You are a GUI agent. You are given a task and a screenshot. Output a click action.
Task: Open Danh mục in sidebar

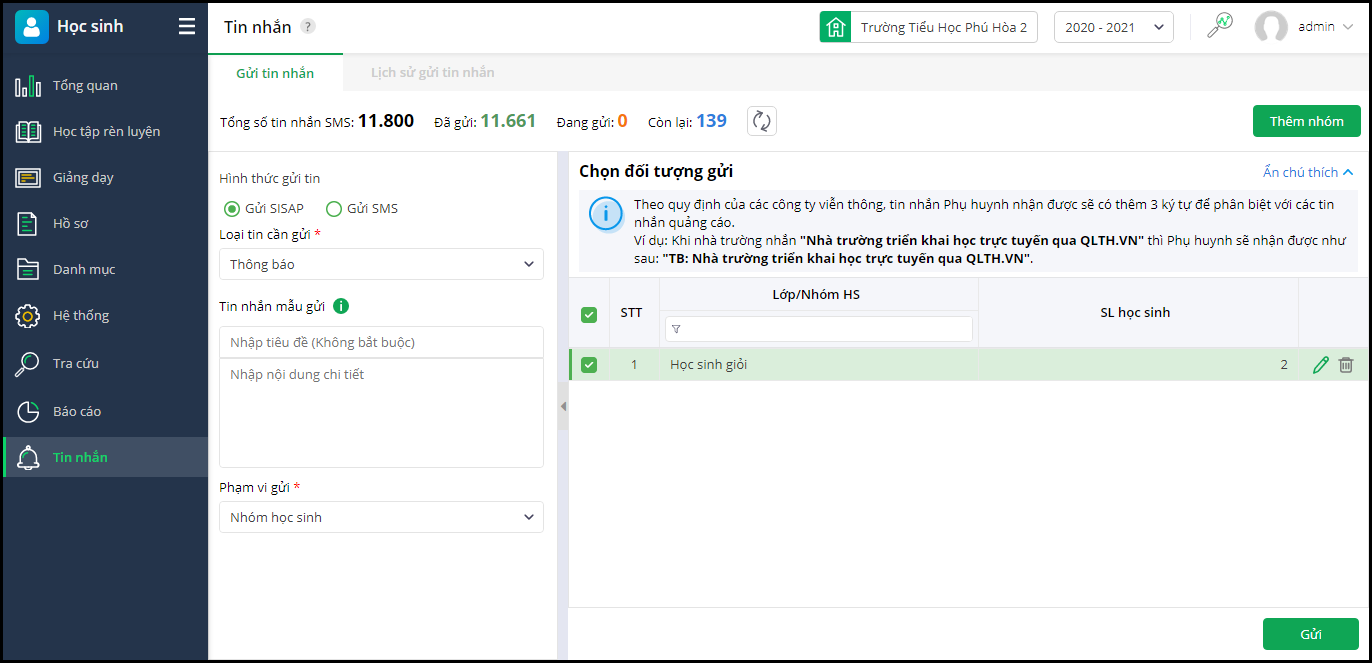pyautogui.click(x=105, y=269)
